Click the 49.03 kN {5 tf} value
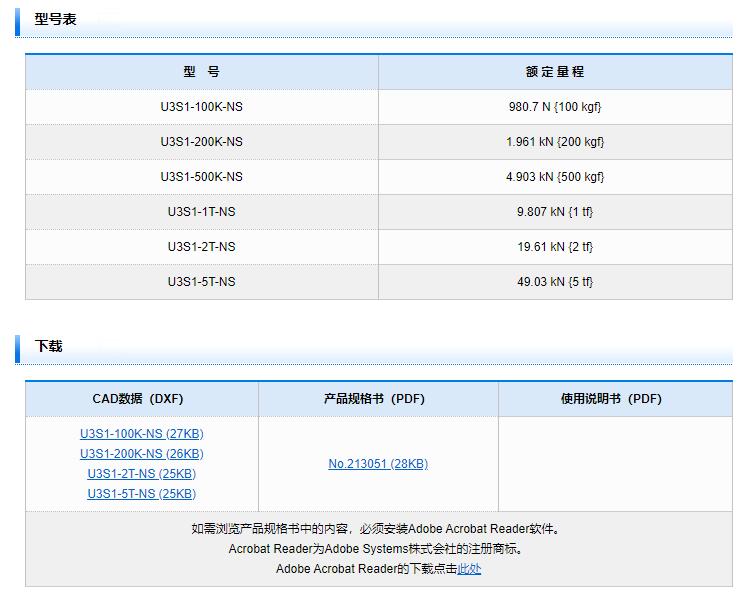The image size is (747, 596). pos(555,282)
